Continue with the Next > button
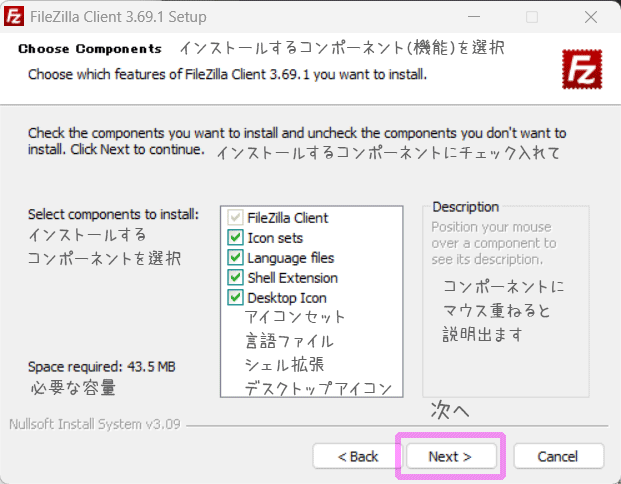The height and width of the screenshot is (484, 621). click(x=451, y=456)
